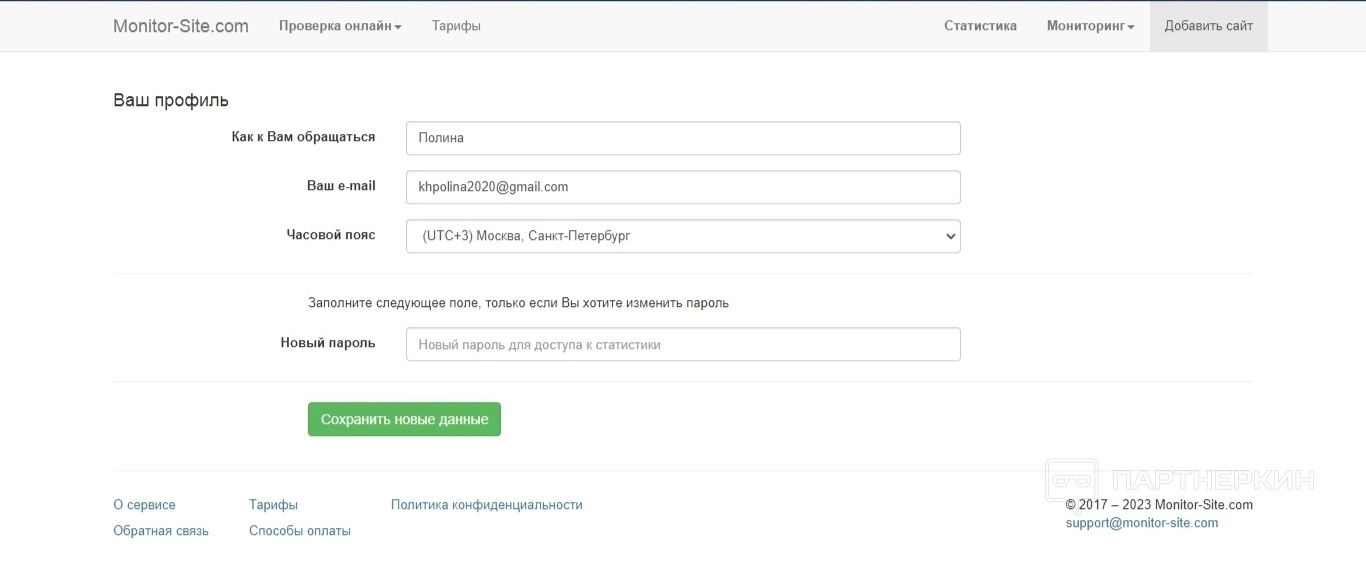Follow the Обратная связь link
Screen dimensions: 1366x568
point(161,531)
